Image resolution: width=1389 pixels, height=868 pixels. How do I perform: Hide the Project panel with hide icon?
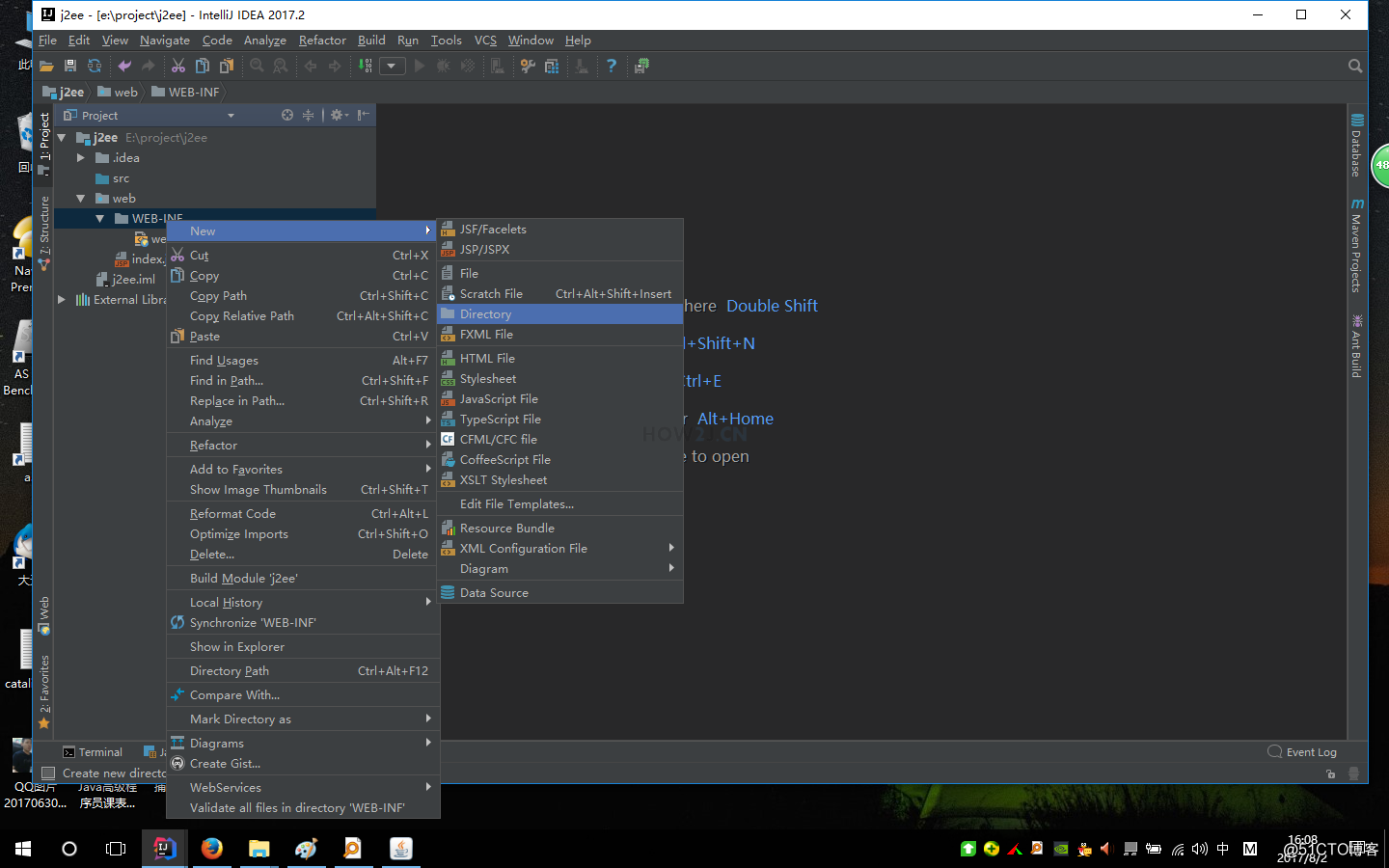364,115
